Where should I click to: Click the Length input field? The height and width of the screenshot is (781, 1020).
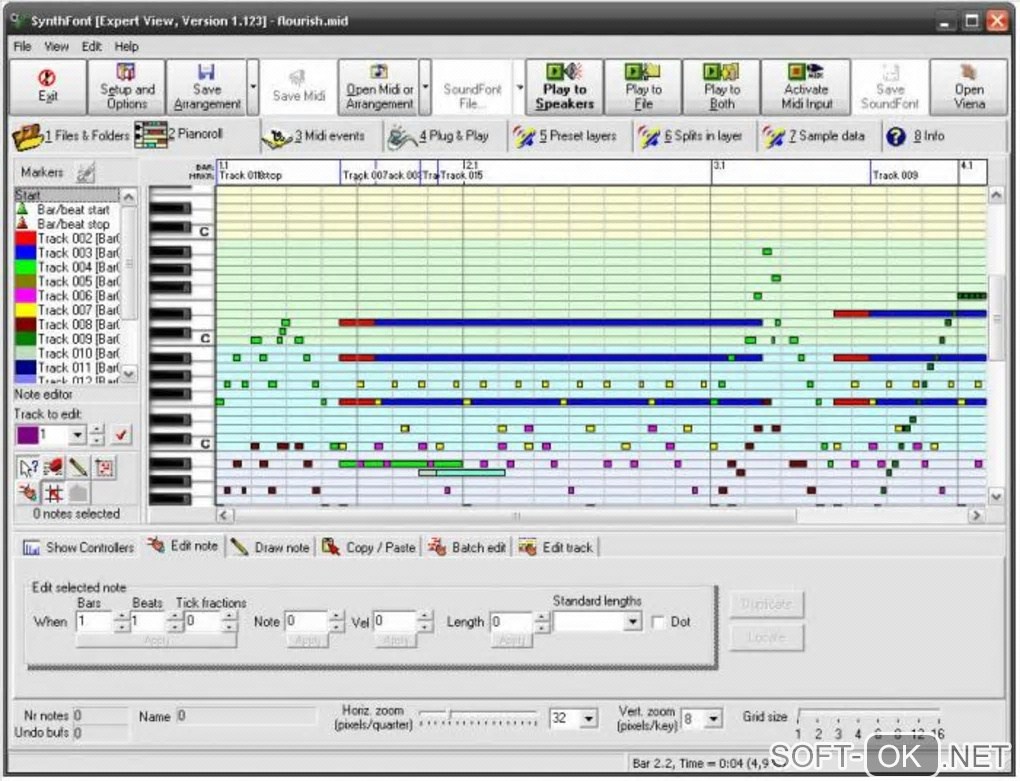[511, 622]
